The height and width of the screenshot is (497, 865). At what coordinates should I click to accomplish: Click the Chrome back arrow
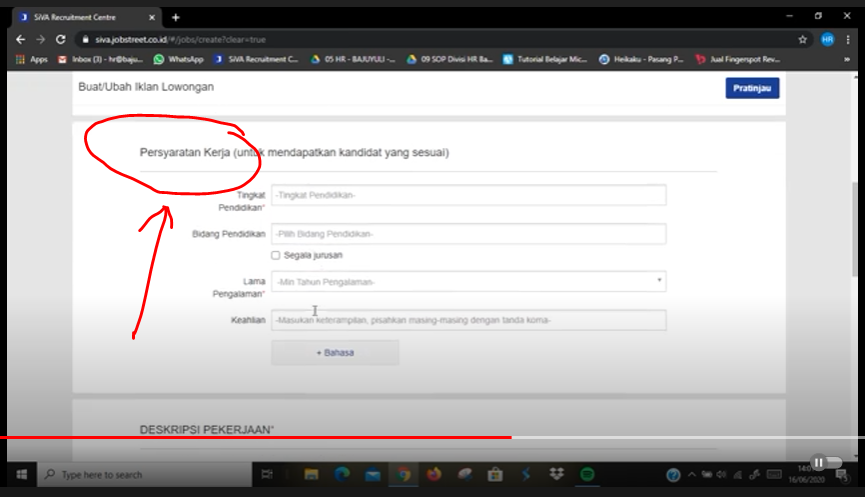pyautogui.click(x=22, y=39)
